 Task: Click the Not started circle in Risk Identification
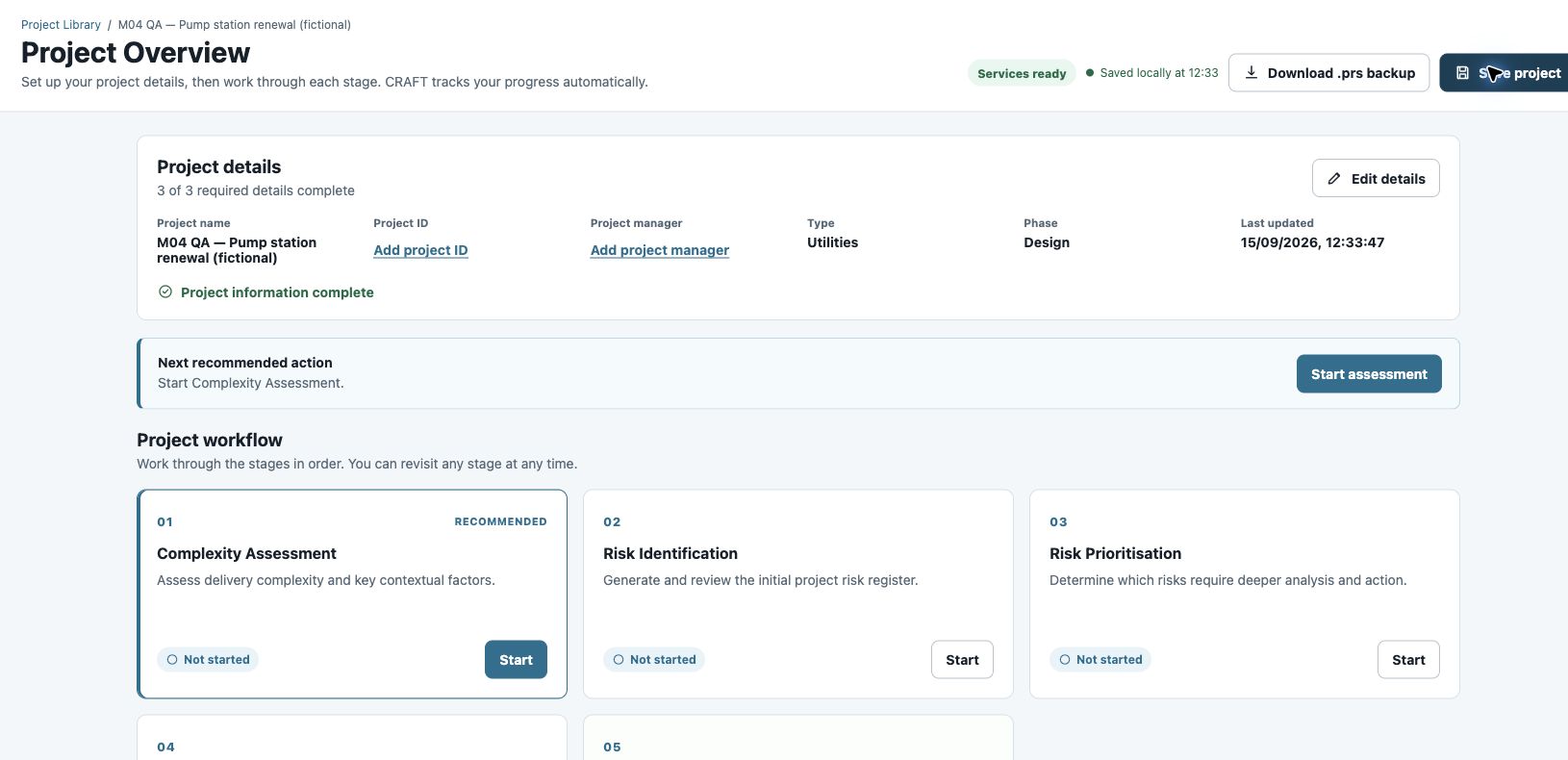click(x=619, y=660)
